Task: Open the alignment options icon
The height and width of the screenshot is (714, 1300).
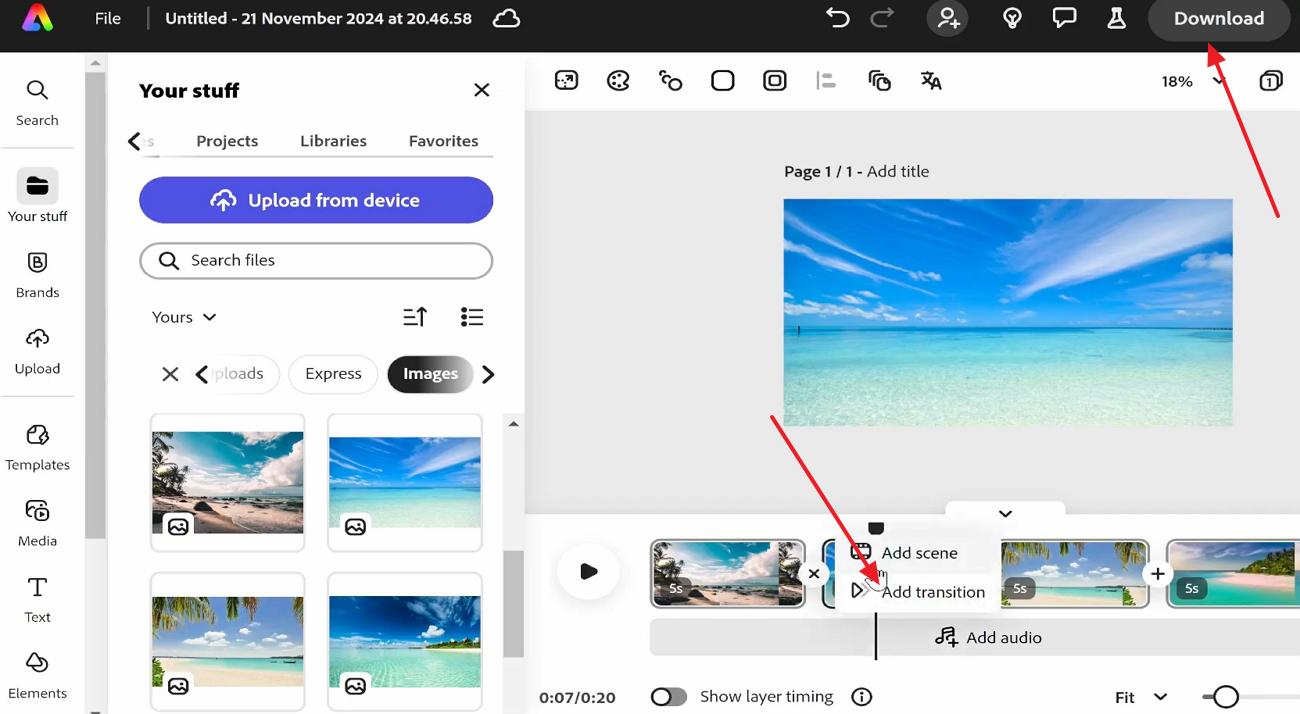Action: [826, 80]
